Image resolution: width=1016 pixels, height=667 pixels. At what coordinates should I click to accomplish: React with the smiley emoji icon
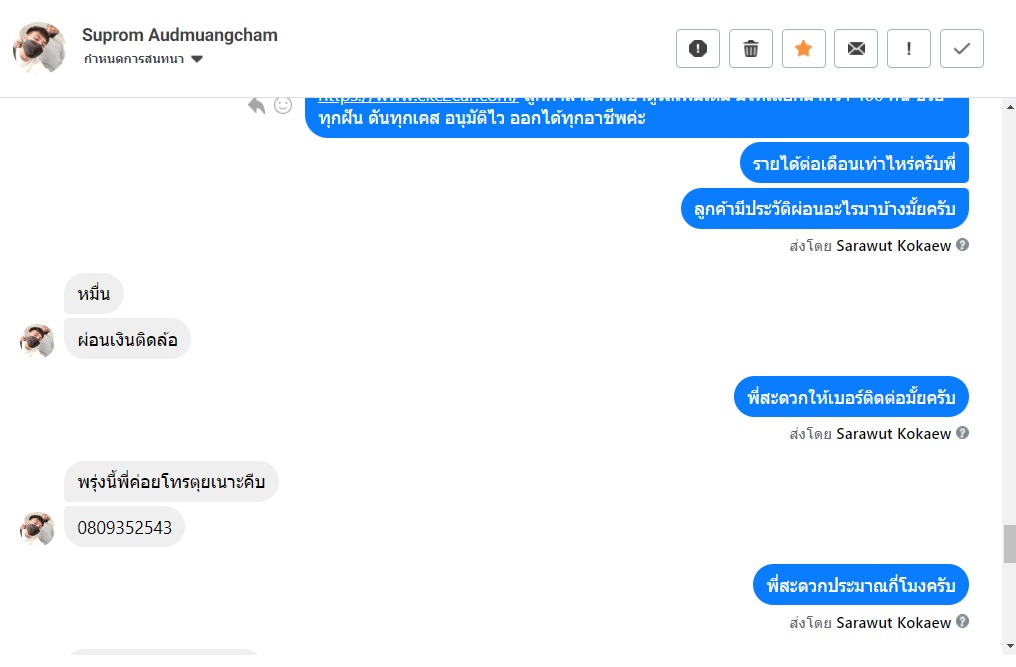(x=283, y=105)
